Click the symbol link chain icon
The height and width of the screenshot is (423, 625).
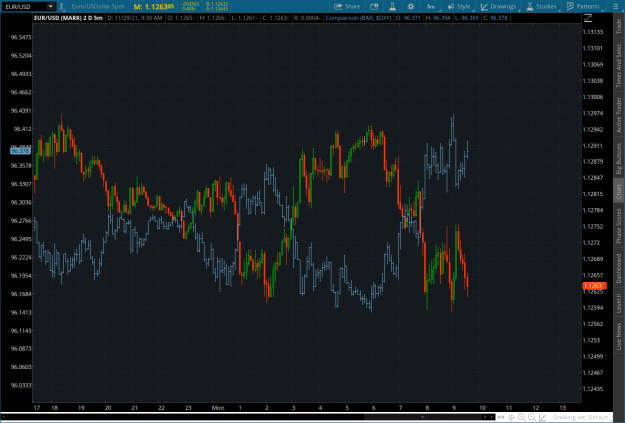[x=62, y=6]
